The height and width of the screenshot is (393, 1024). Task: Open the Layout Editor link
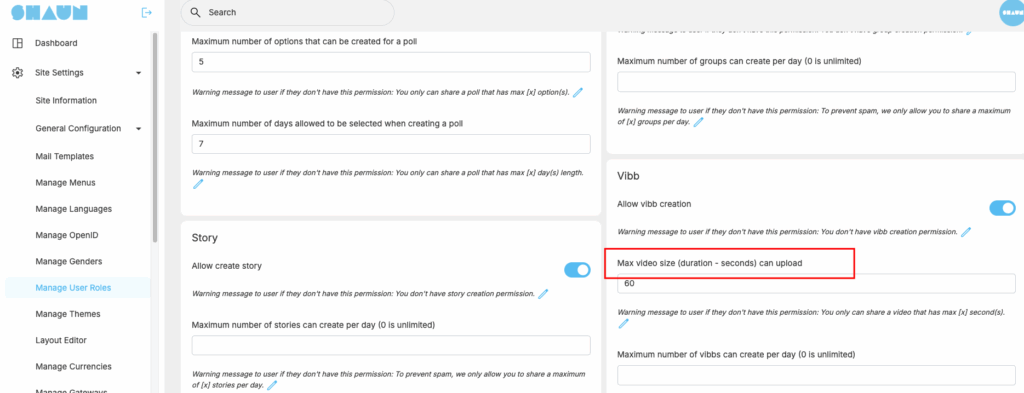pyautogui.click(x=61, y=340)
